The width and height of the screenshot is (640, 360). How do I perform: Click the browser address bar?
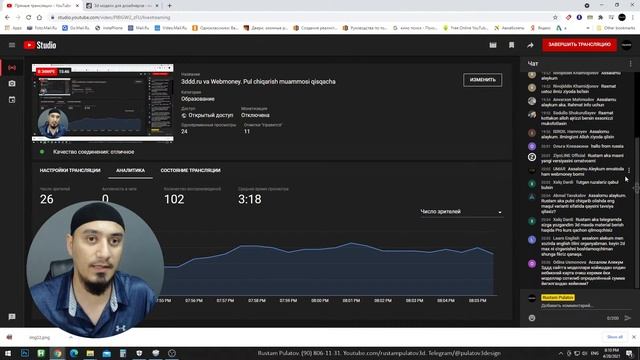pos(302,18)
